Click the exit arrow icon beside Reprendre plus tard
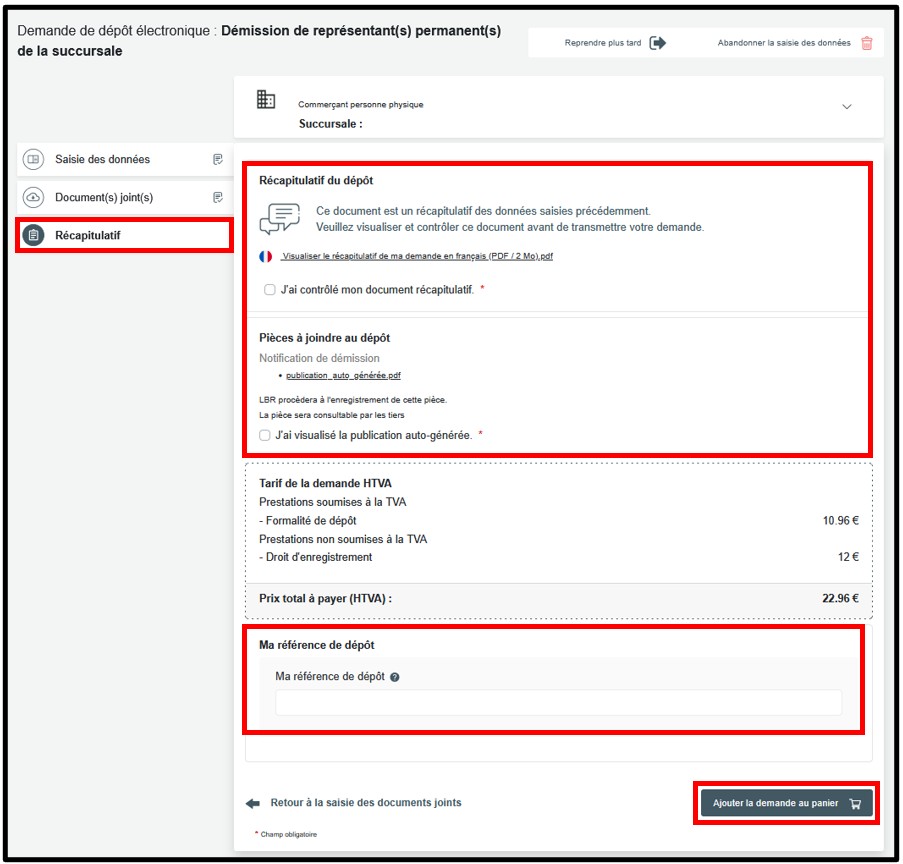Image resolution: width=903 pixels, height=864 pixels. point(657,43)
